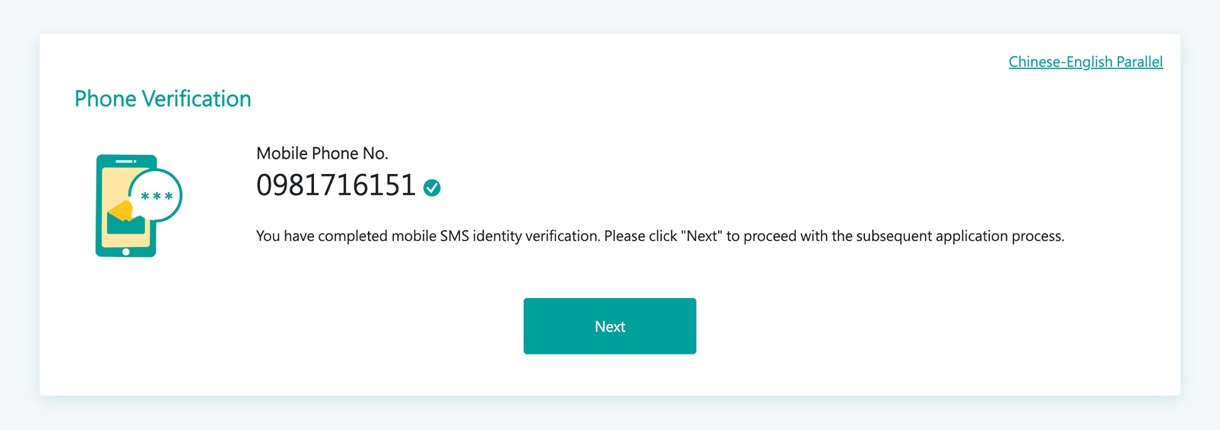
Task: Click the phone number 0981716151
Action: point(336,186)
